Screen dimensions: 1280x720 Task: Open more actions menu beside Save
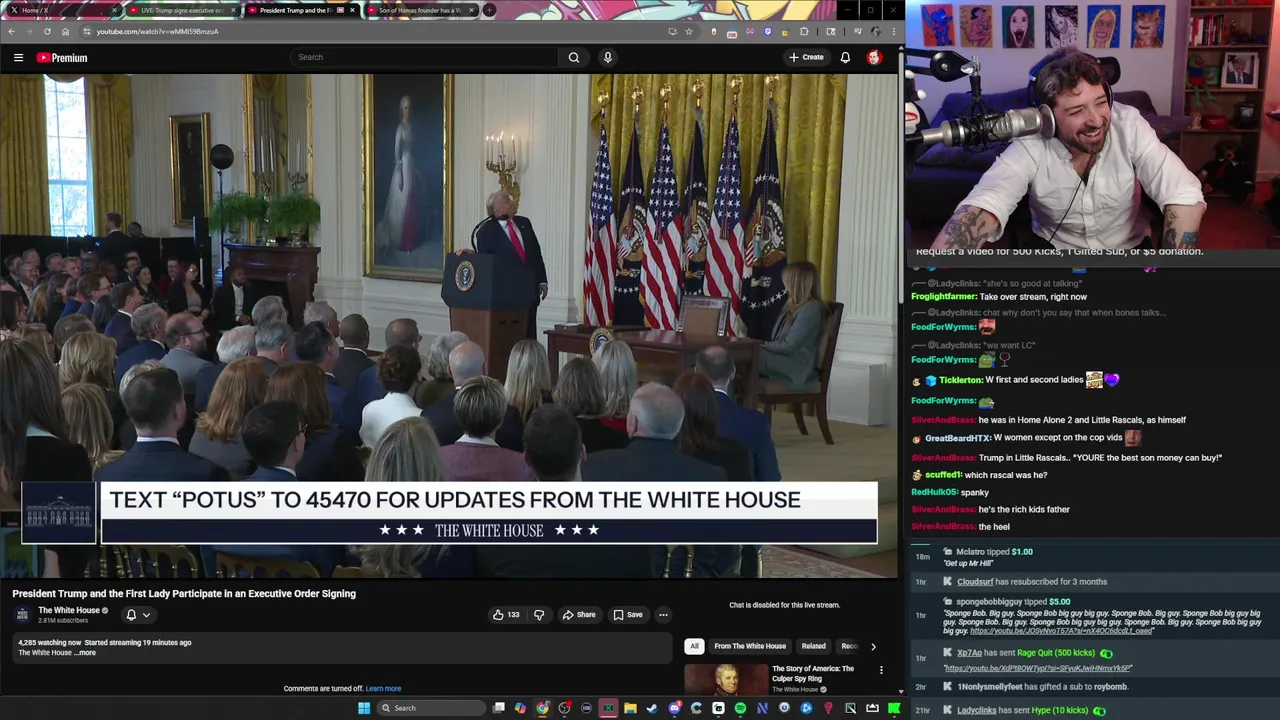point(663,615)
